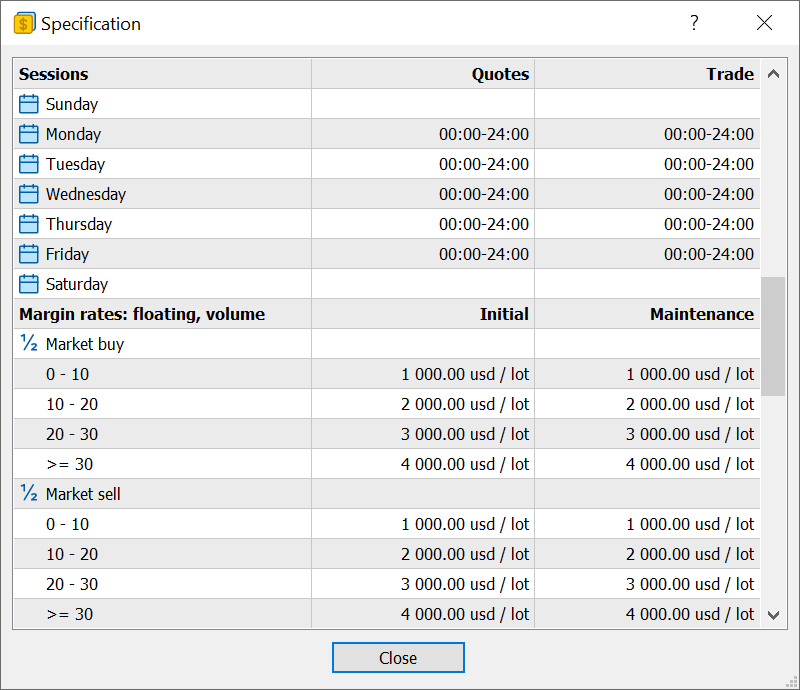This screenshot has width=800, height=690.
Task: Click the scrollbar down arrow
Action: [773, 615]
